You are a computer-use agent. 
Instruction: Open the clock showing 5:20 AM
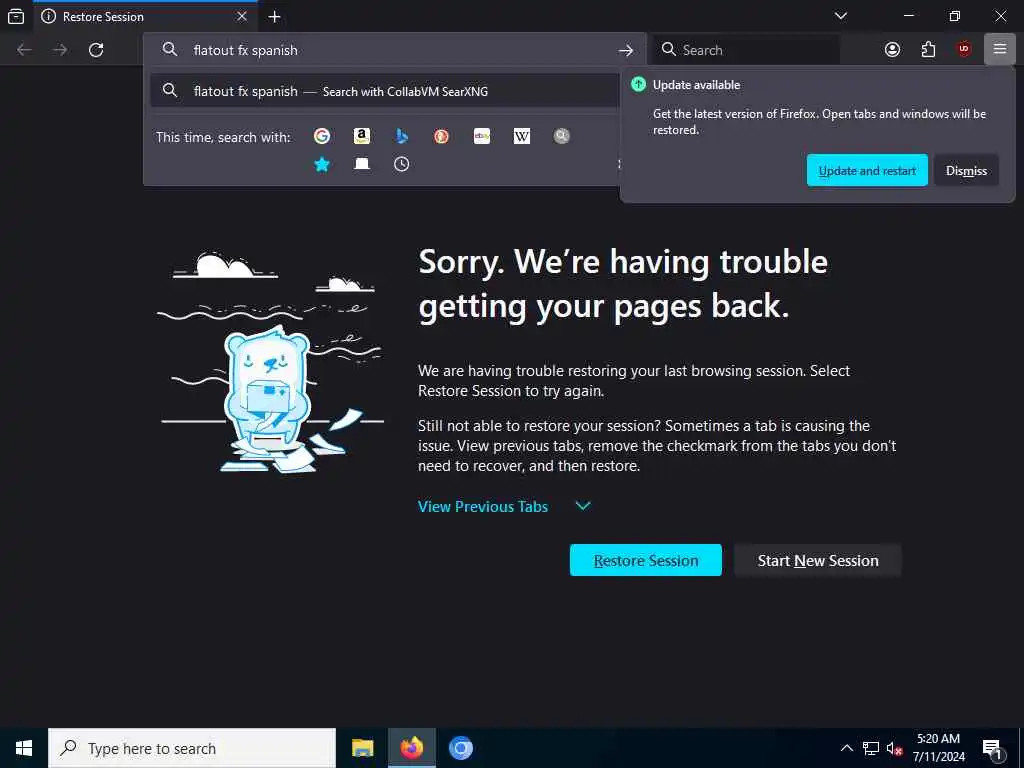click(938, 748)
